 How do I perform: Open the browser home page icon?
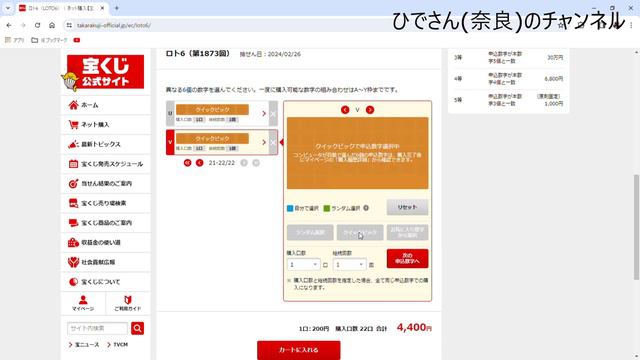click(52, 25)
